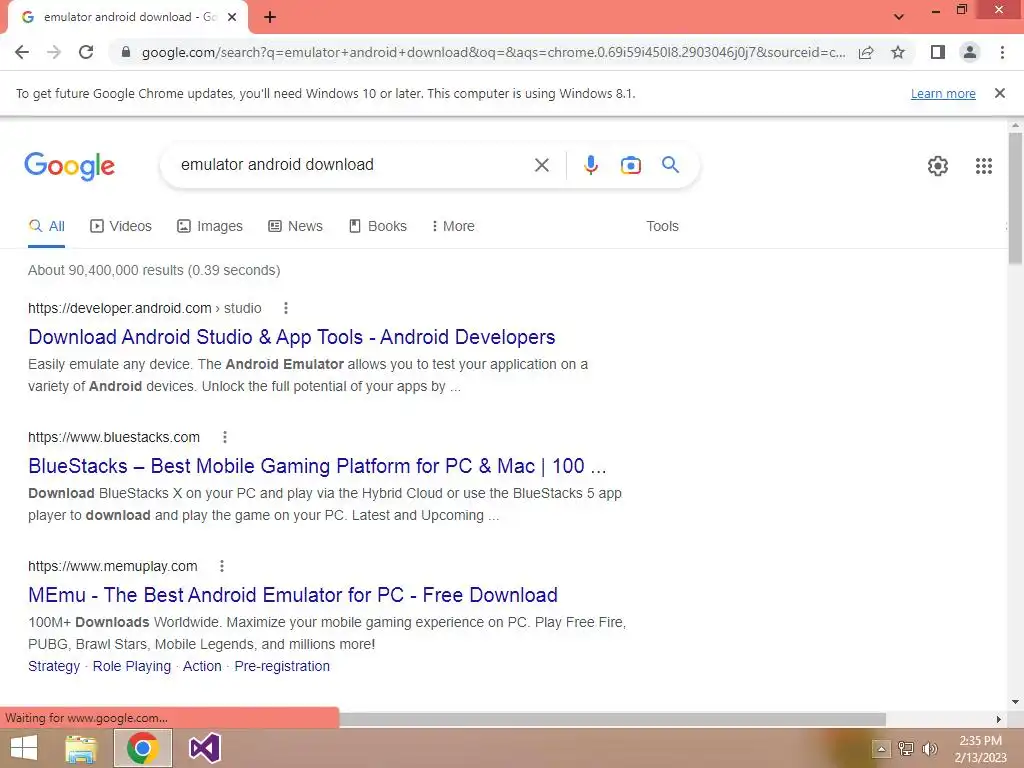Share this page using the share icon
Screen dimensions: 1024x768
coord(866,52)
